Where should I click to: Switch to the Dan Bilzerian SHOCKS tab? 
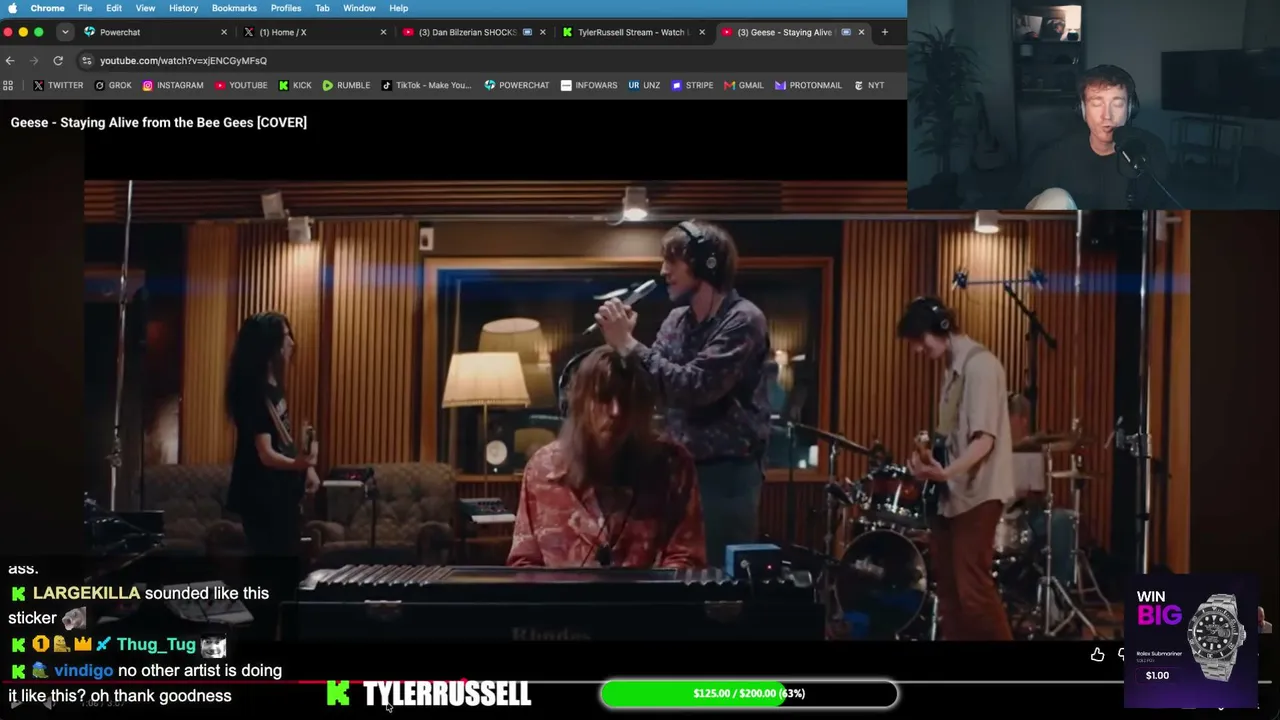(x=475, y=32)
